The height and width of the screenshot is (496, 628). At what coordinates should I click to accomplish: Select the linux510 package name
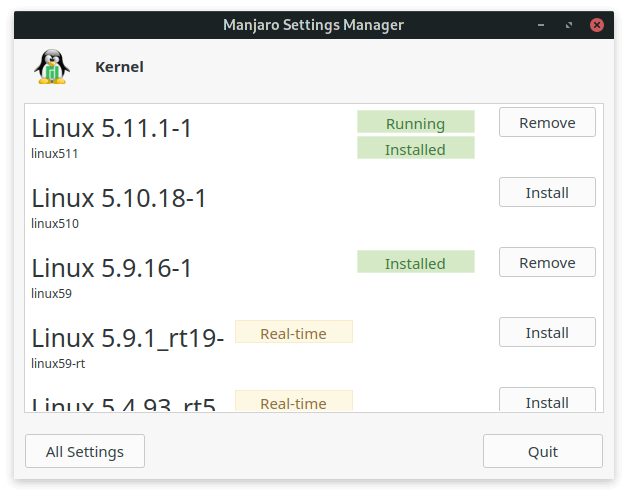tap(55, 224)
